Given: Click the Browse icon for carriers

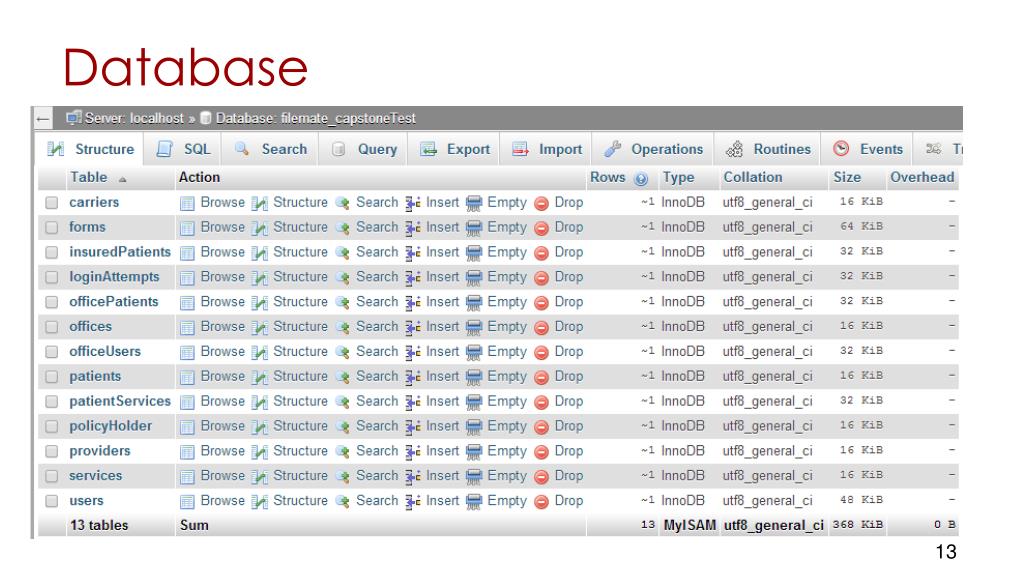Looking at the screenshot, I should tap(187, 203).
